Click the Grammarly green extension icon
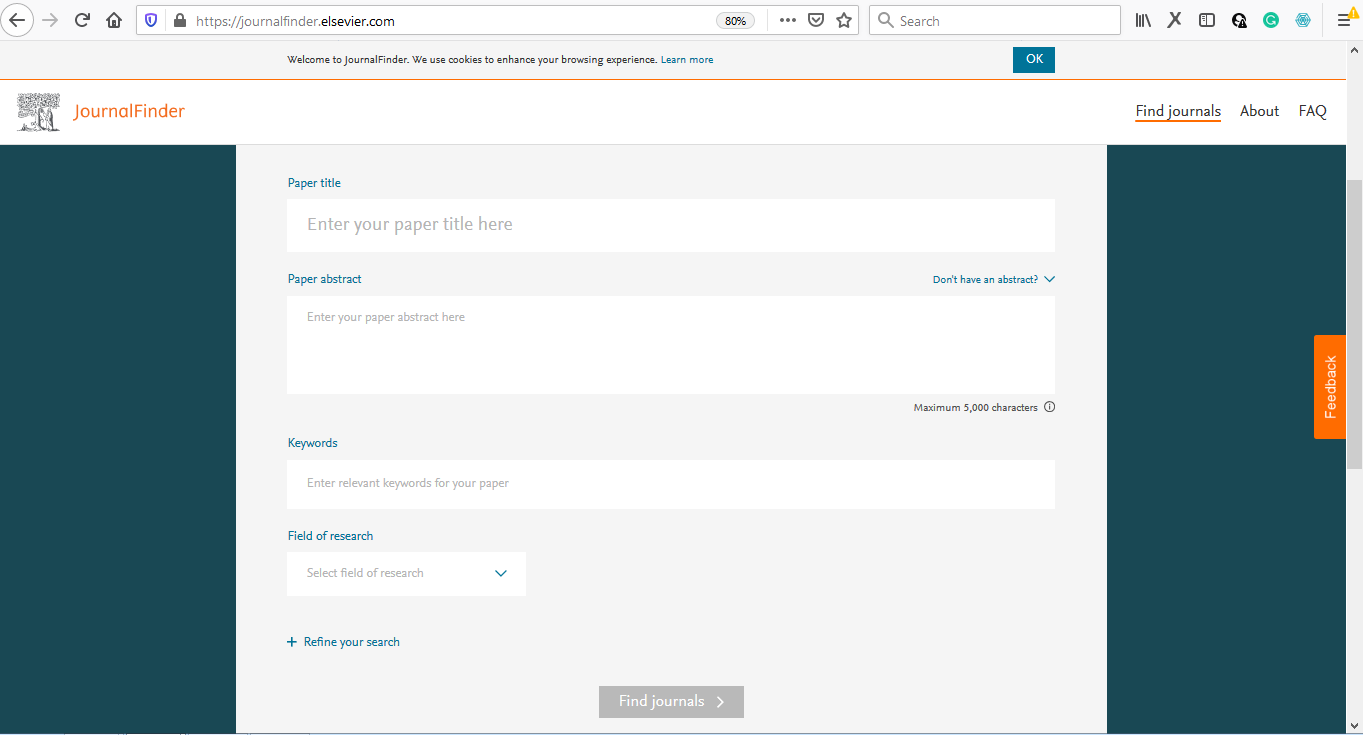This screenshot has width=1363, height=735. [1271, 20]
